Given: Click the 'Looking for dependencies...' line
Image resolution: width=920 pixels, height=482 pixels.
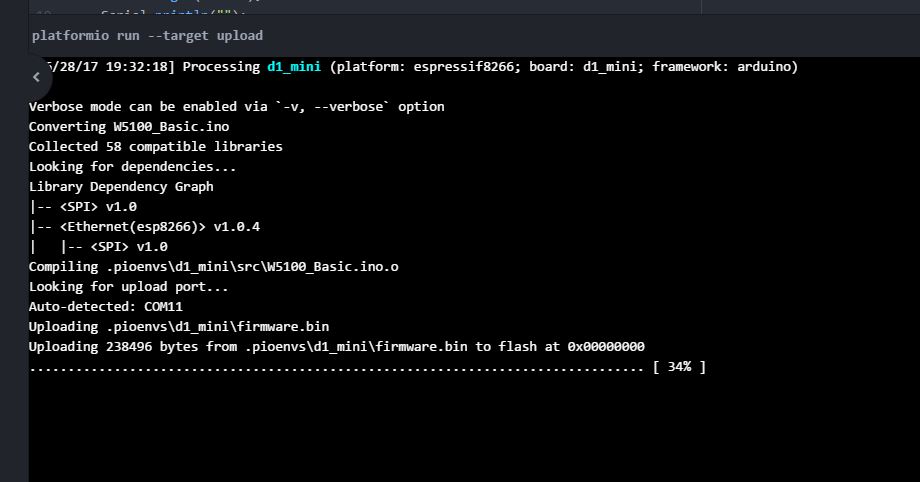Looking at the screenshot, I should click(x=132, y=167).
